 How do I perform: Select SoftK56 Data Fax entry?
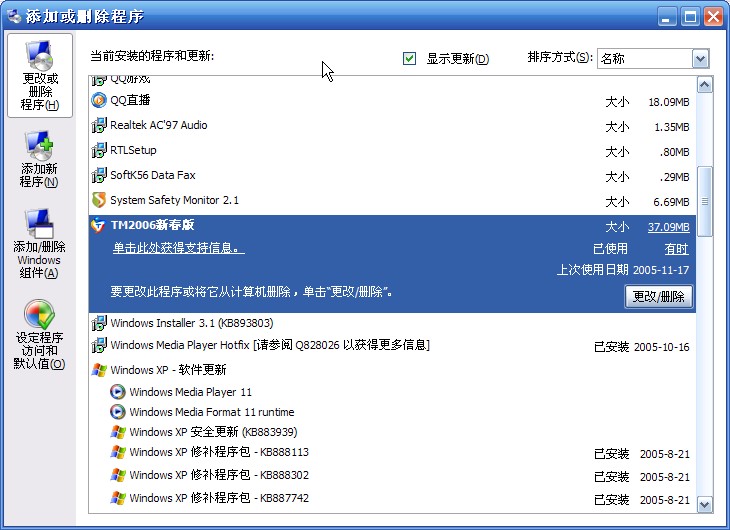[153, 176]
